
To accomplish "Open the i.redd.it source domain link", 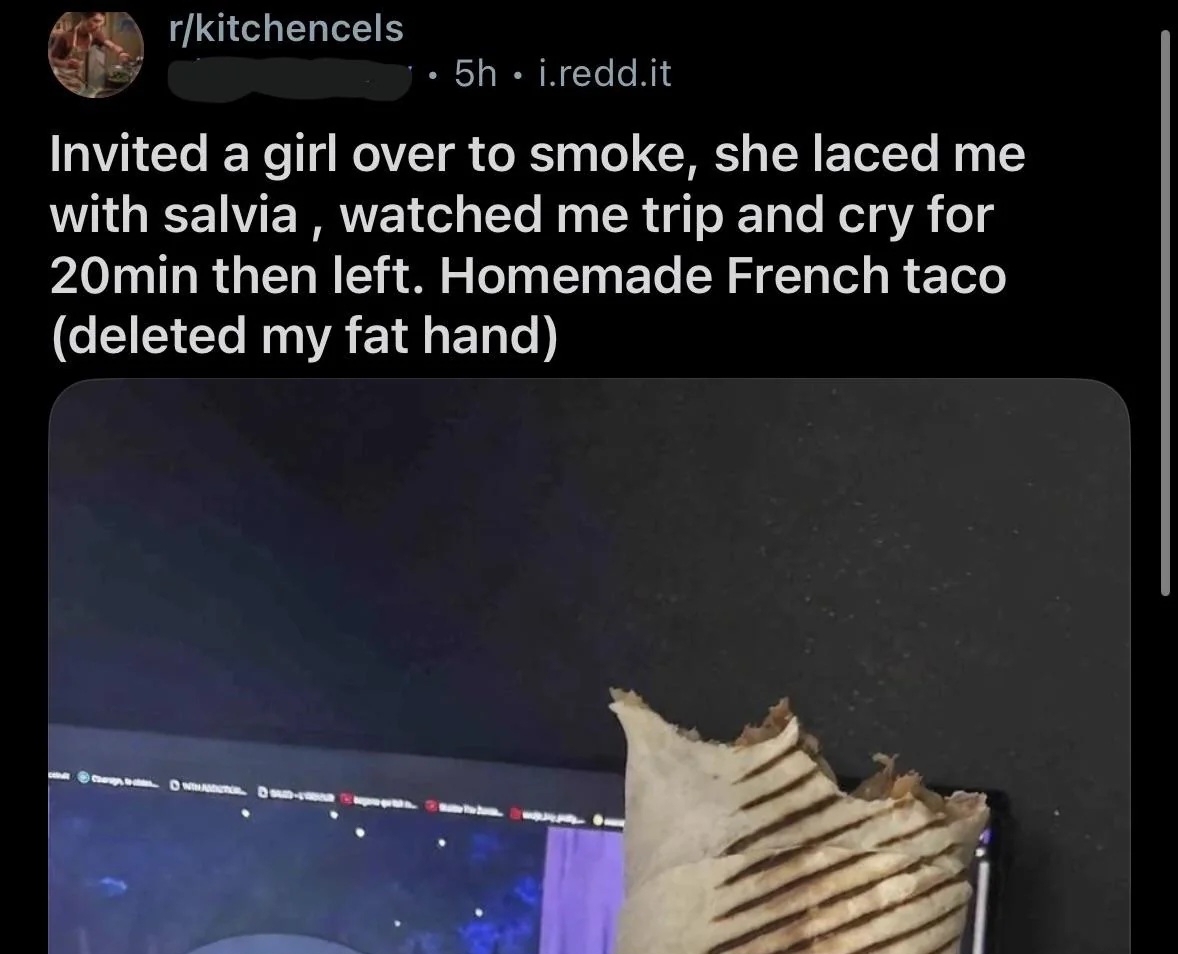I will click(x=606, y=74).
